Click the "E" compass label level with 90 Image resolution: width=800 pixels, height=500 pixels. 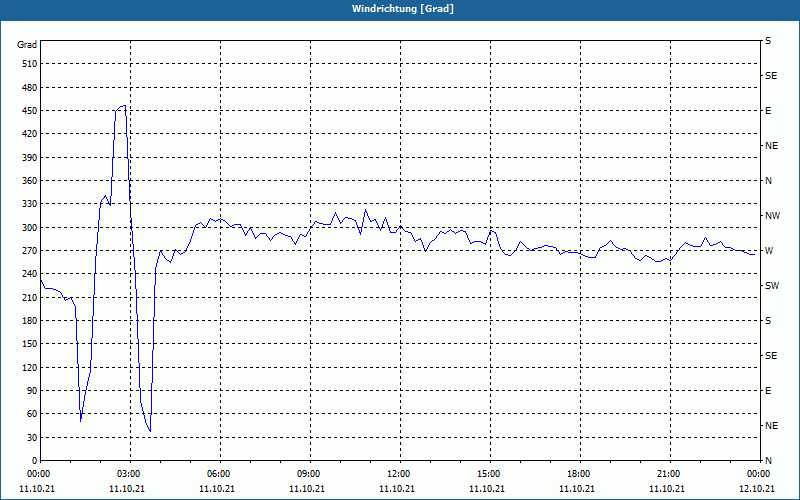tap(768, 391)
